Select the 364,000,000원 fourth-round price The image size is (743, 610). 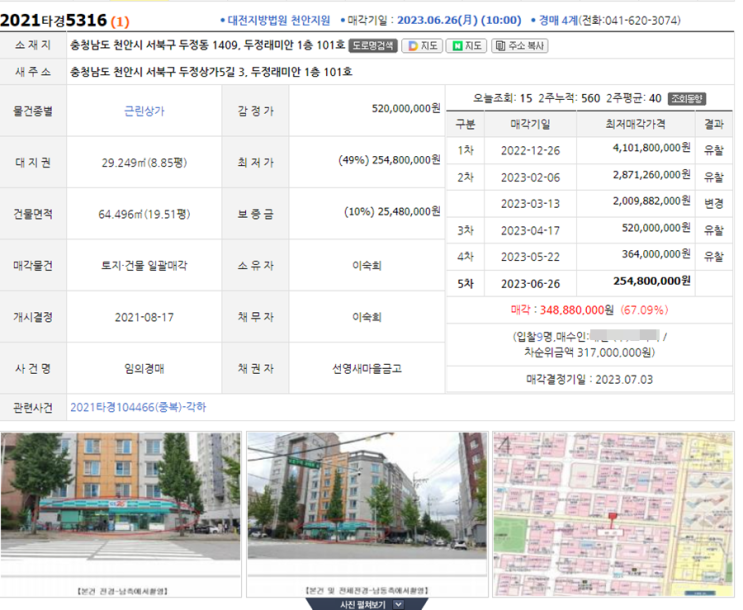coord(656,254)
